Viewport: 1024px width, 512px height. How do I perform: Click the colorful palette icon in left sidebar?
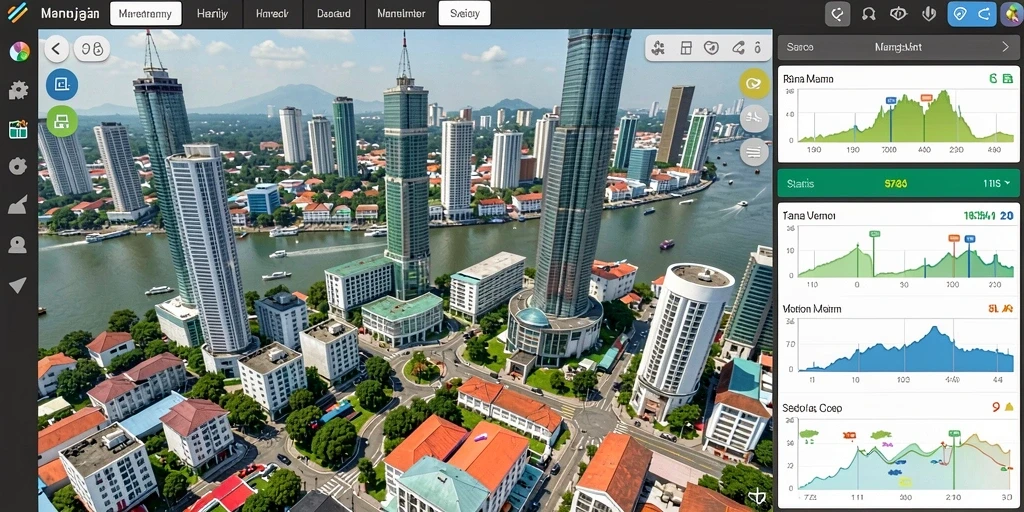(19, 52)
